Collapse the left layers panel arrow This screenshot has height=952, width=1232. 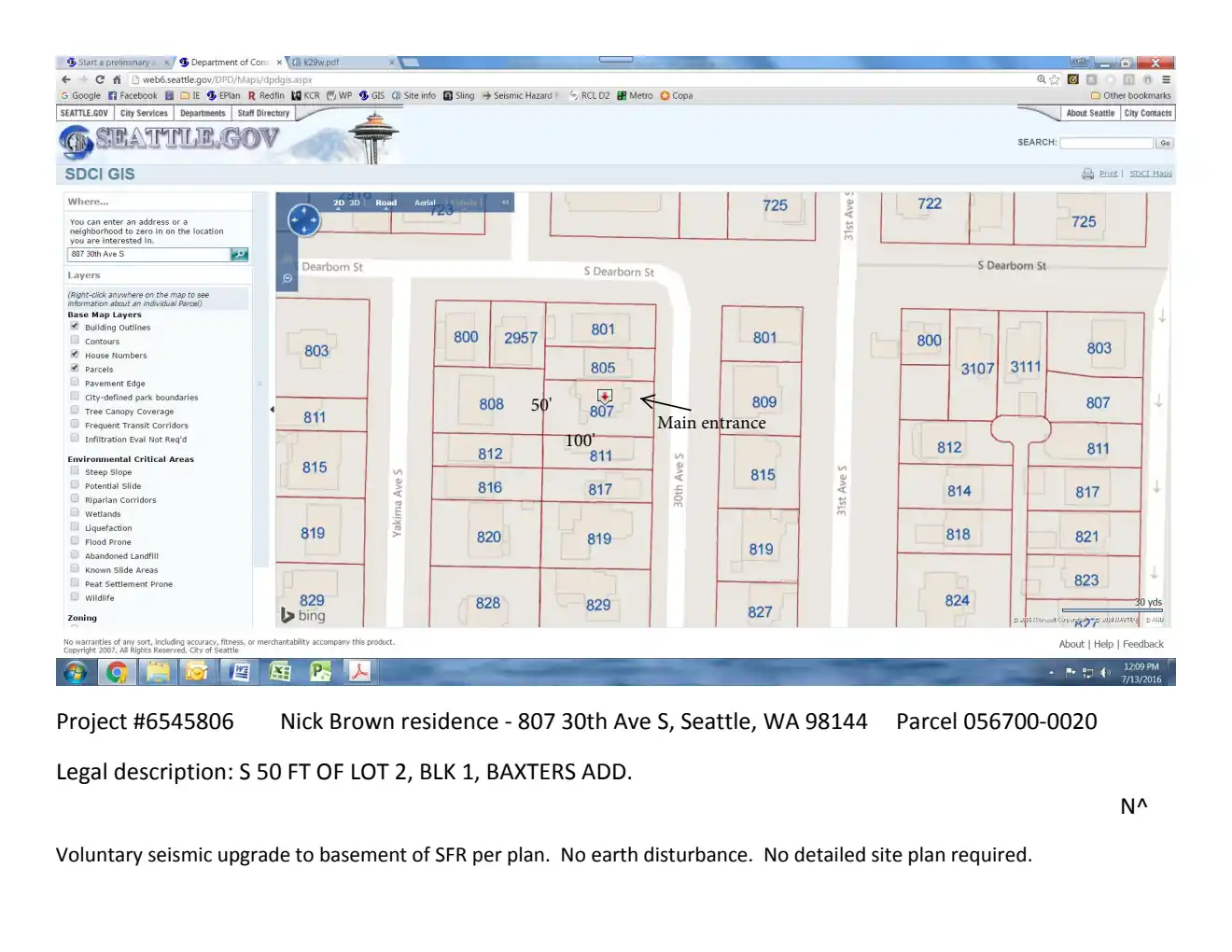pyautogui.click(x=272, y=410)
